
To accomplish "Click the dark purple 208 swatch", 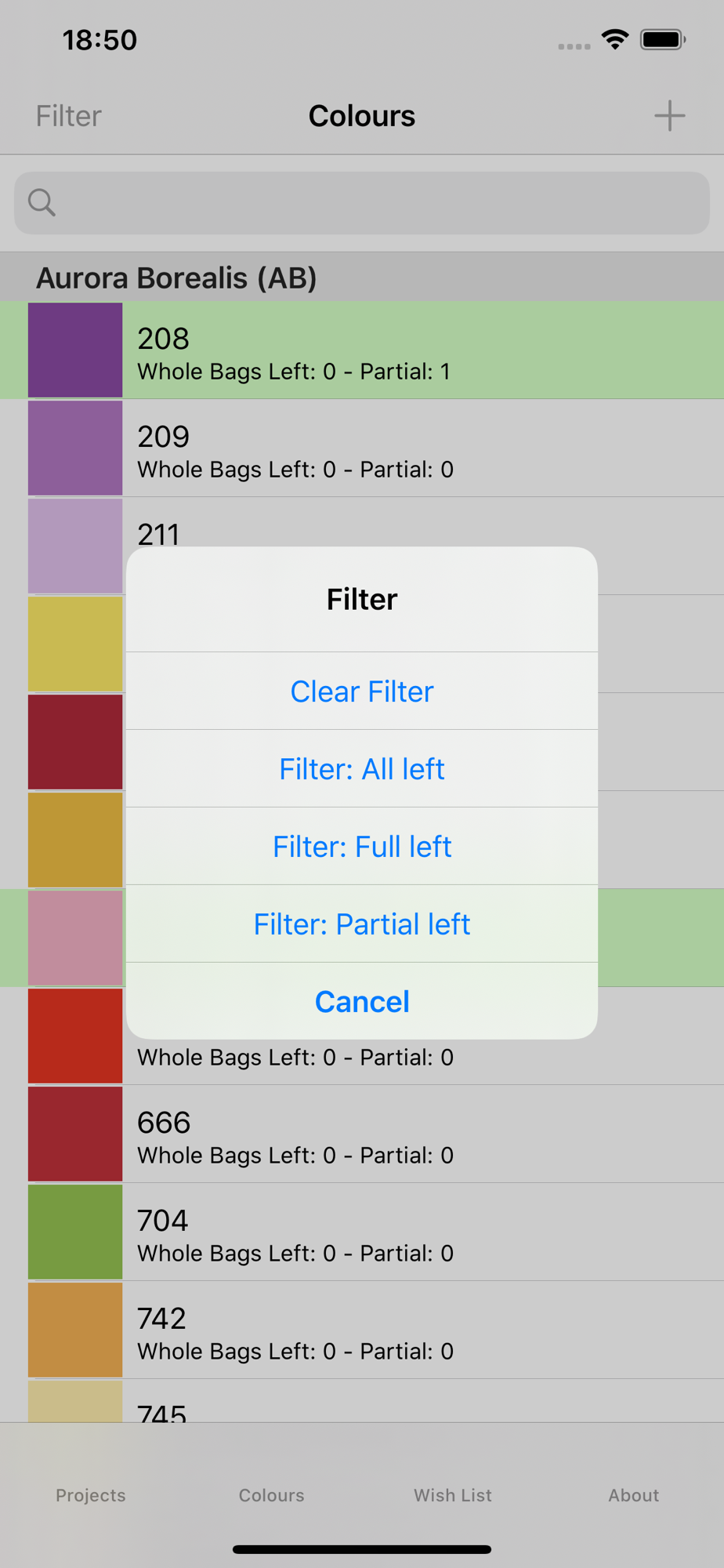I will [75, 350].
